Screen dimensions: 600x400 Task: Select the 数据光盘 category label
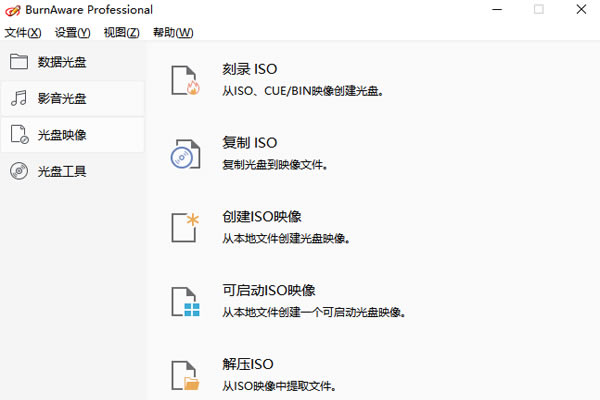point(62,62)
